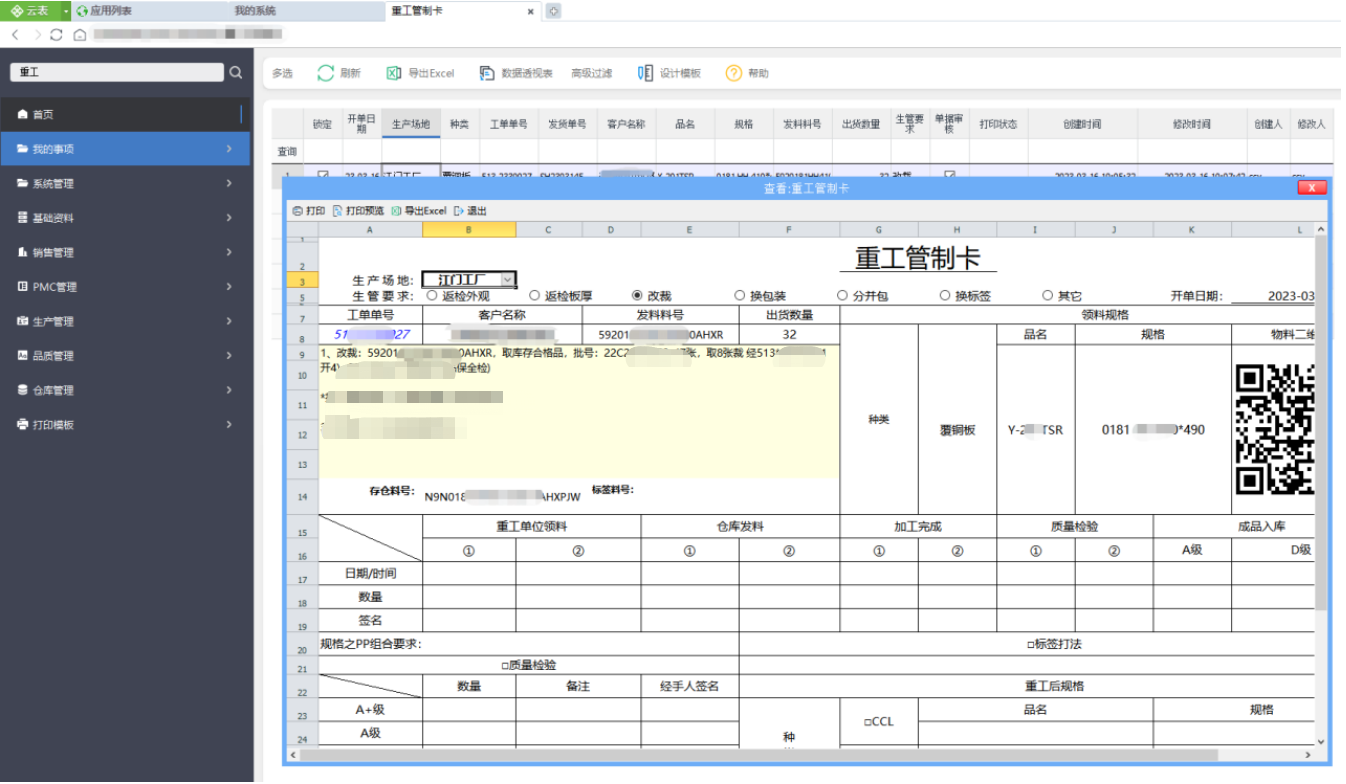Click the 重工管制卡 title cell

click(x=918, y=258)
